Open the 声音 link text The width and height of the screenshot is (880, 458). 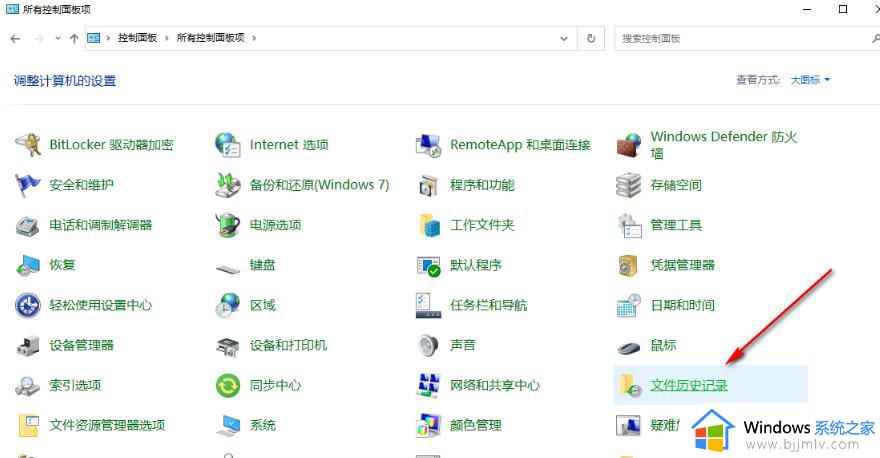point(462,345)
